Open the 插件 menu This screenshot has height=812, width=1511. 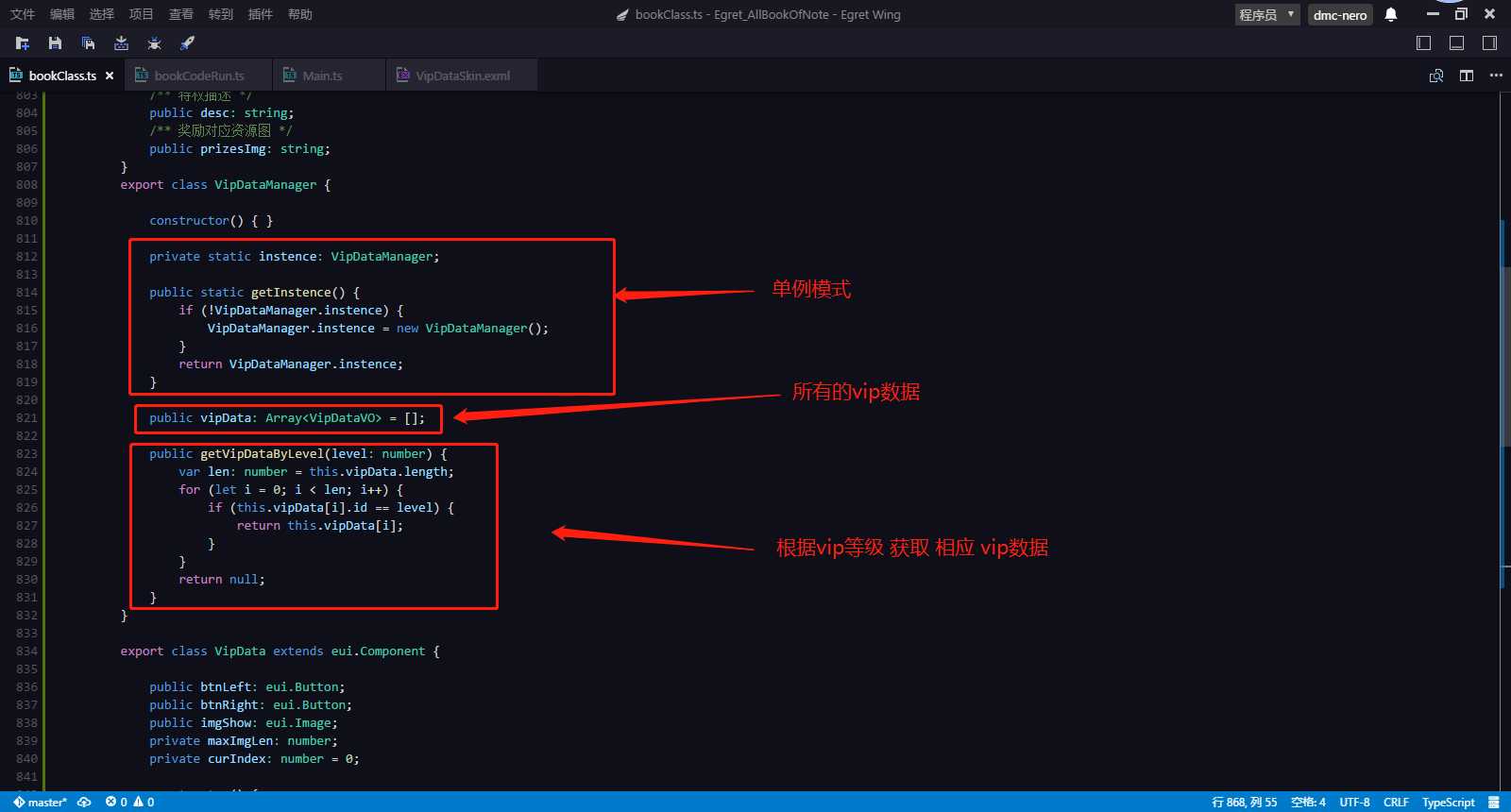click(261, 14)
